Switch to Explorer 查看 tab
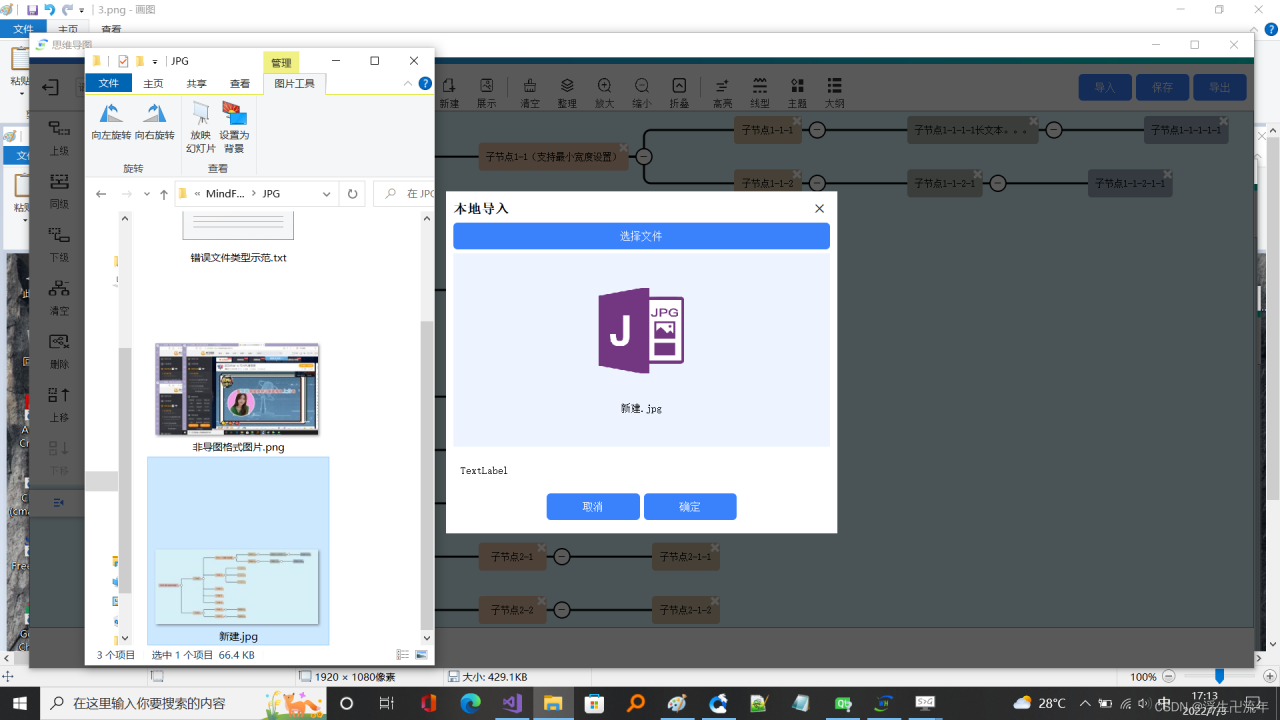The width and height of the screenshot is (1280, 720). (x=240, y=84)
